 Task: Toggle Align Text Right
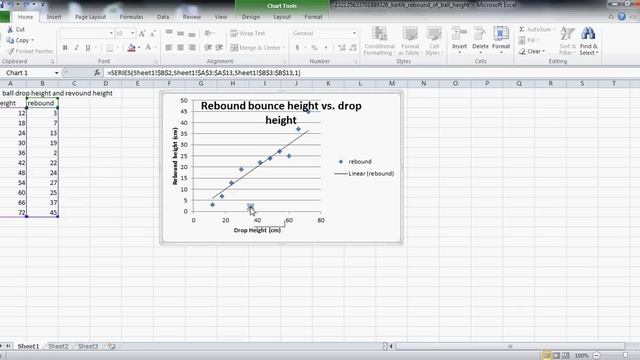tap(191, 48)
